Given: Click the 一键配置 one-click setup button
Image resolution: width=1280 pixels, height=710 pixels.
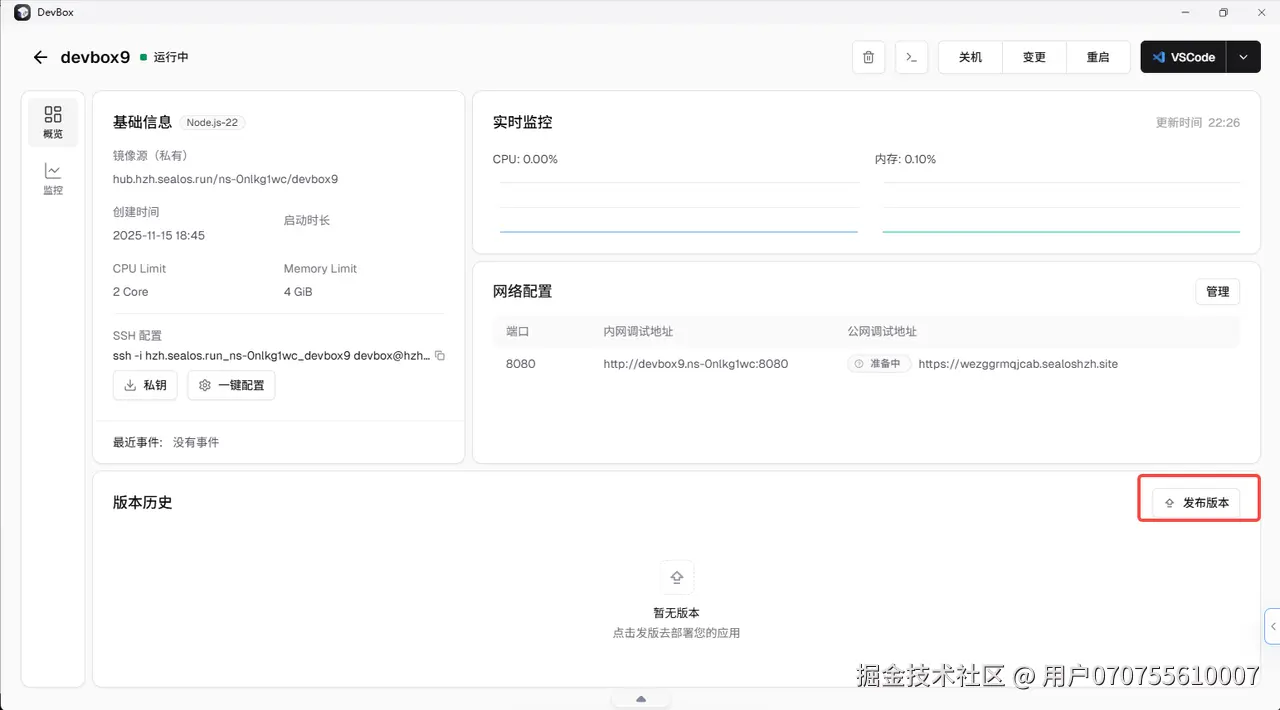Looking at the screenshot, I should pos(231,385).
